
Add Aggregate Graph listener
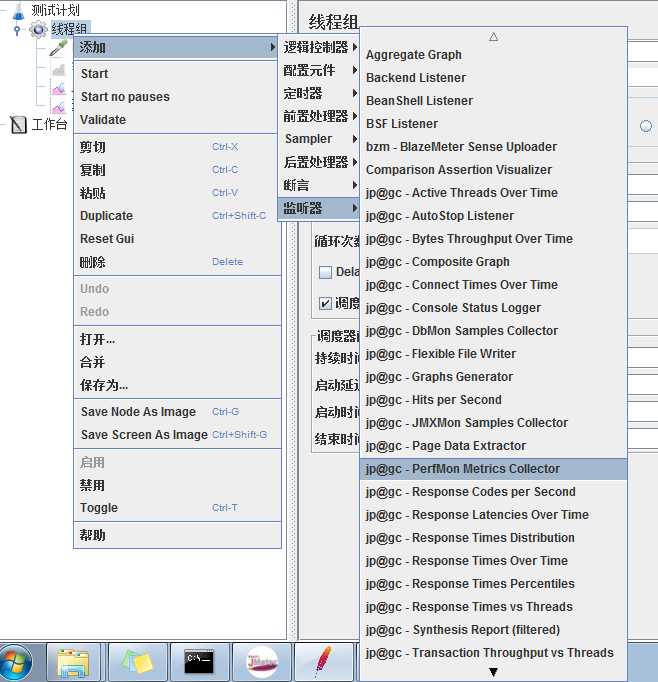coord(493,55)
